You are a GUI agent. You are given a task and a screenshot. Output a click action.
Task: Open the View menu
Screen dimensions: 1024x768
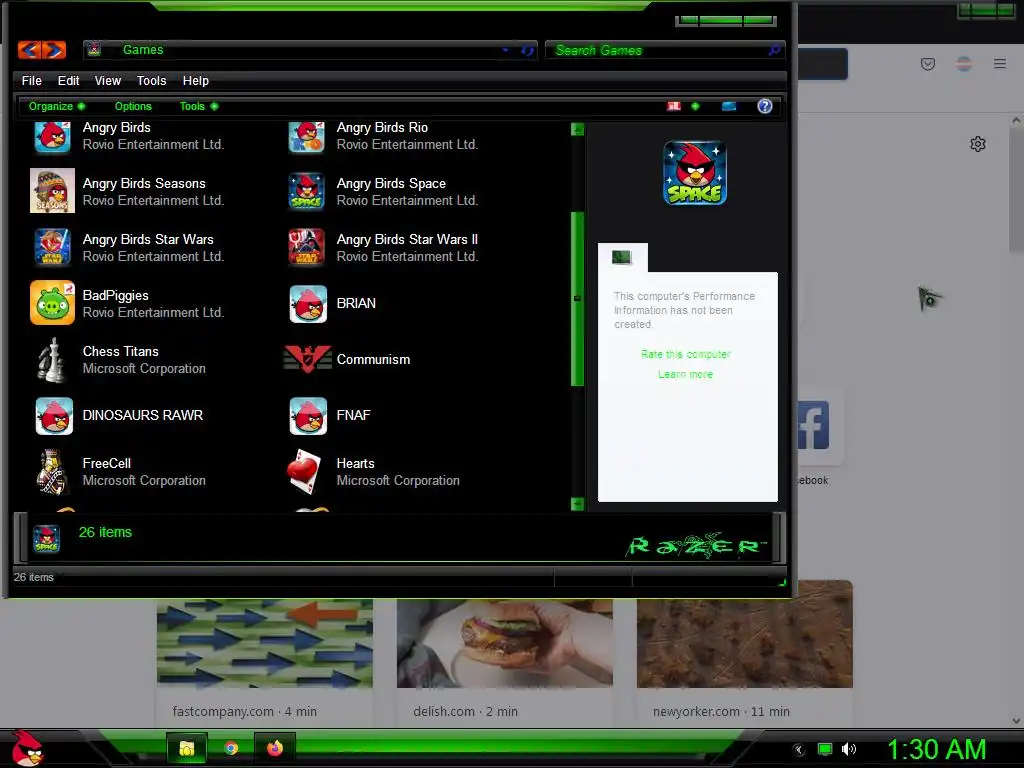click(108, 81)
